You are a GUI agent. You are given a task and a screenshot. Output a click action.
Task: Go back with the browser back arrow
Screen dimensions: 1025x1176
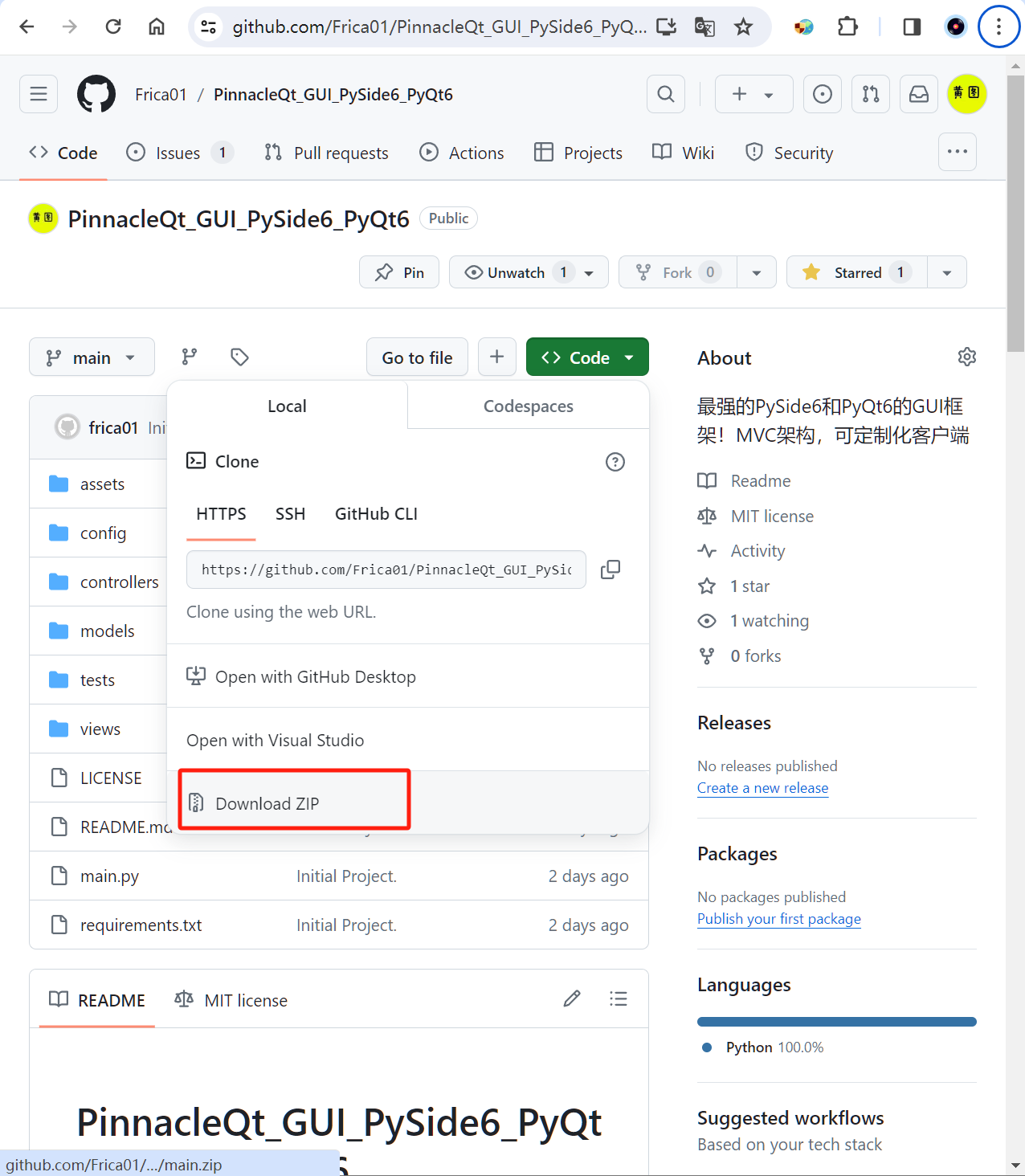pyautogui.click(x=27, y=27)
